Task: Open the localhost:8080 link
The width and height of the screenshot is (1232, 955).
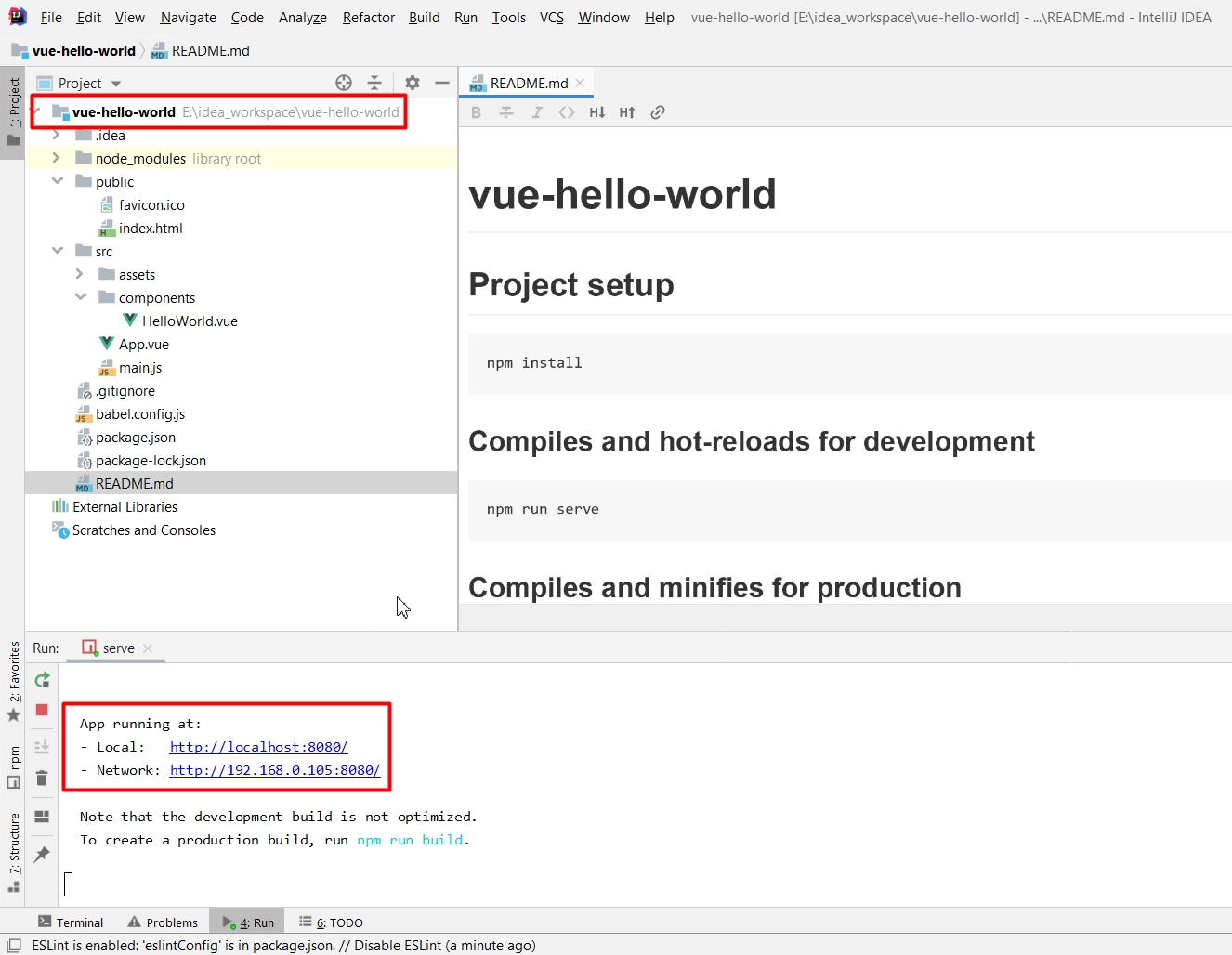Action: coord(258,747)
